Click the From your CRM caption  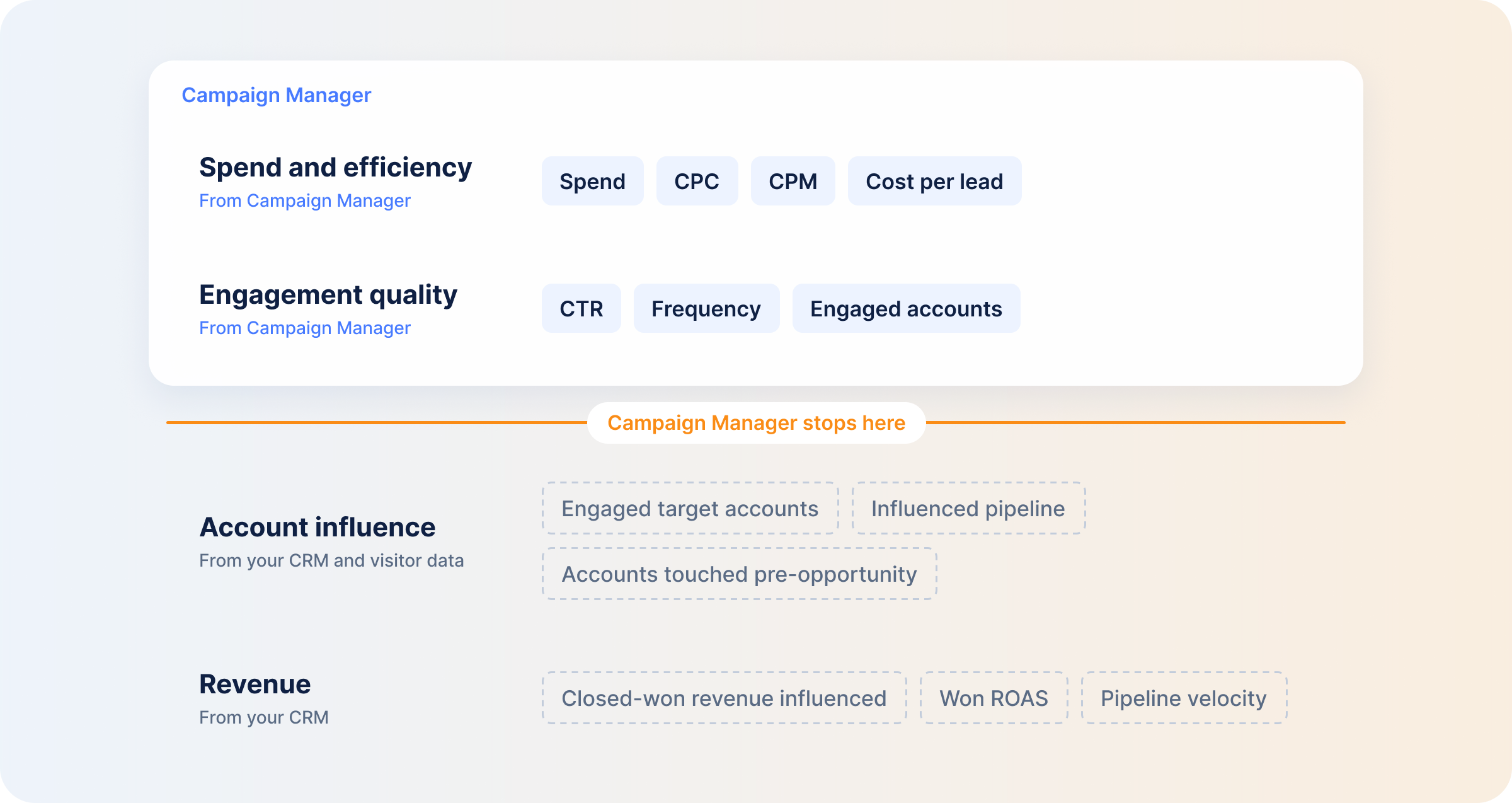(x=263, y=717)
